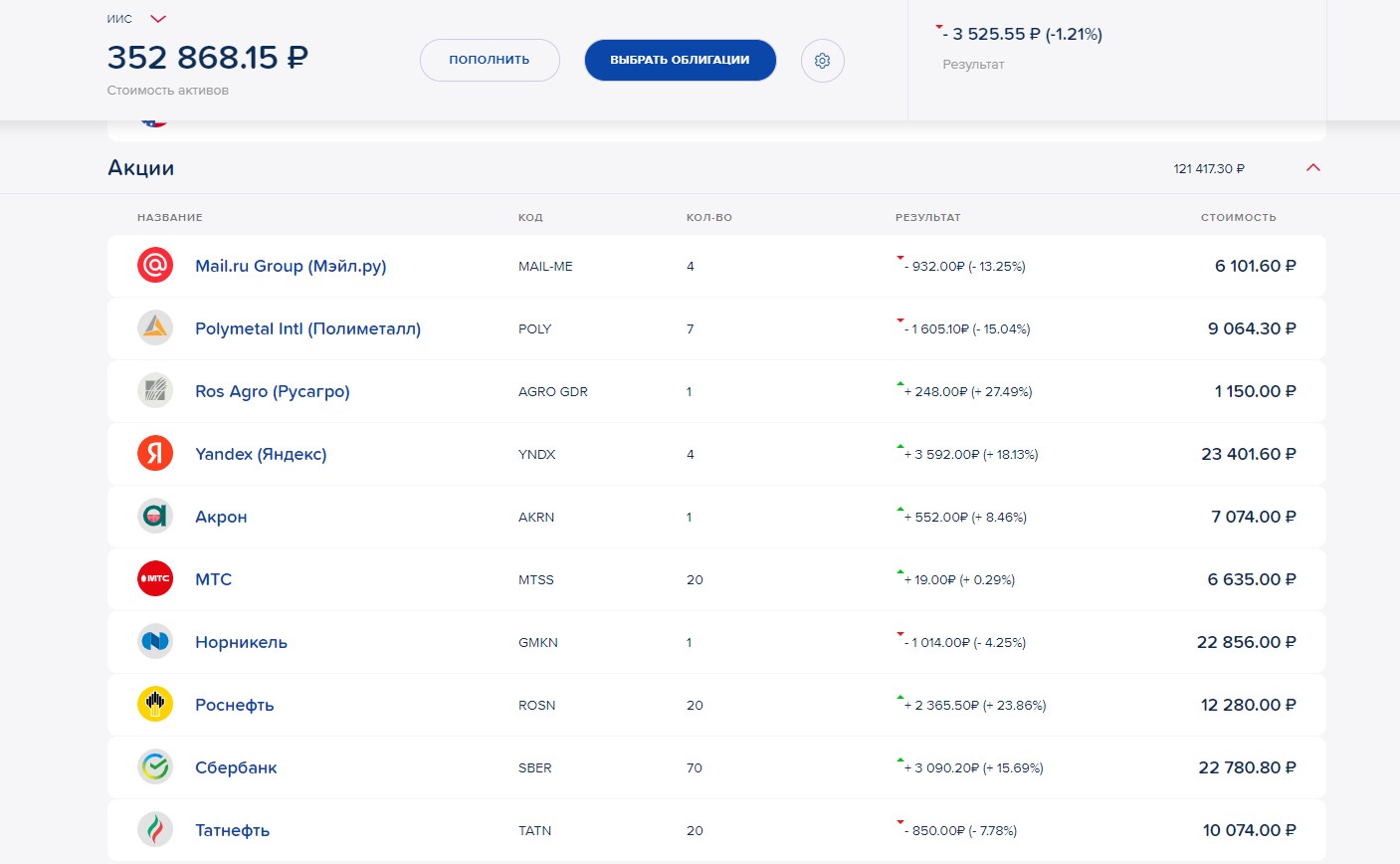Open the Сбербанк stock link

[236, 767]
